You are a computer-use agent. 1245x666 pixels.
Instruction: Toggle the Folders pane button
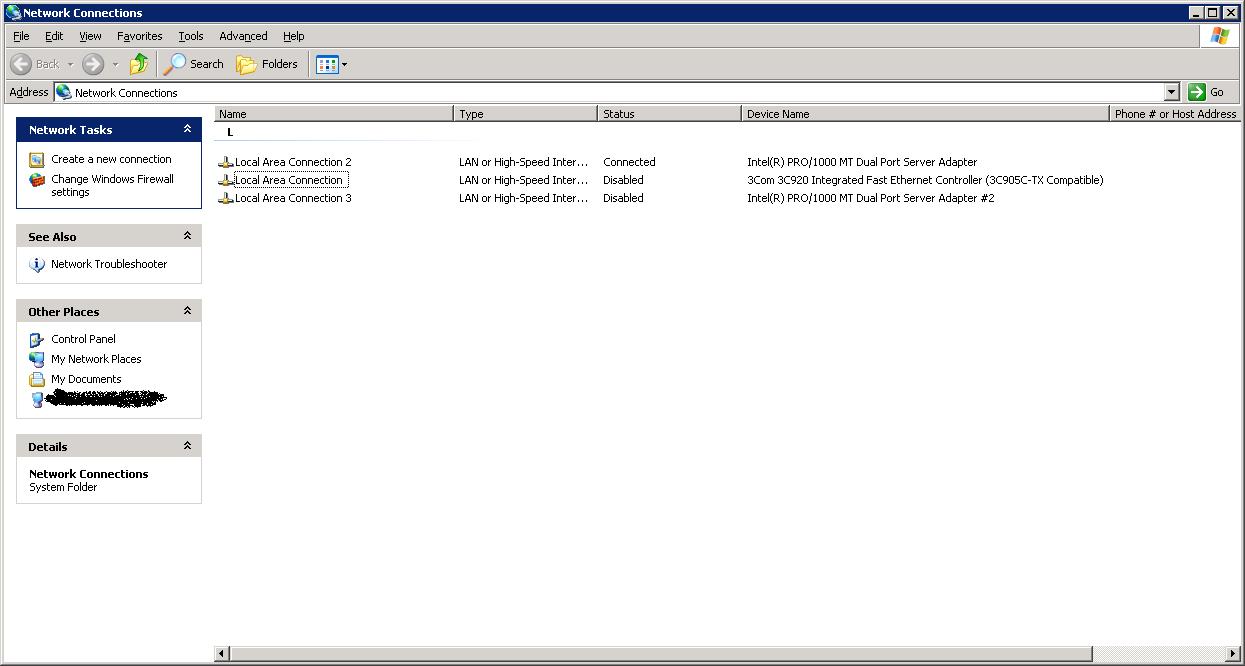click(267, 64)
